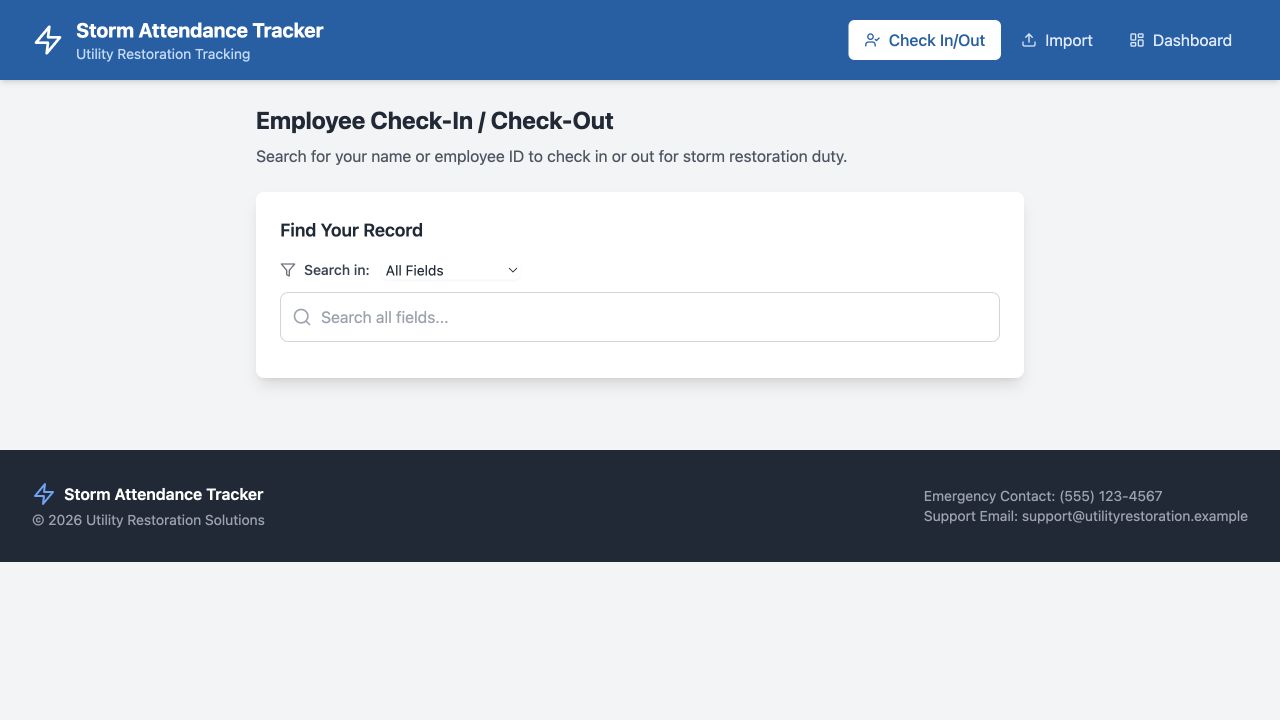Open the All Fields search dropdown
1280x720 pixels.
[451, 270]
